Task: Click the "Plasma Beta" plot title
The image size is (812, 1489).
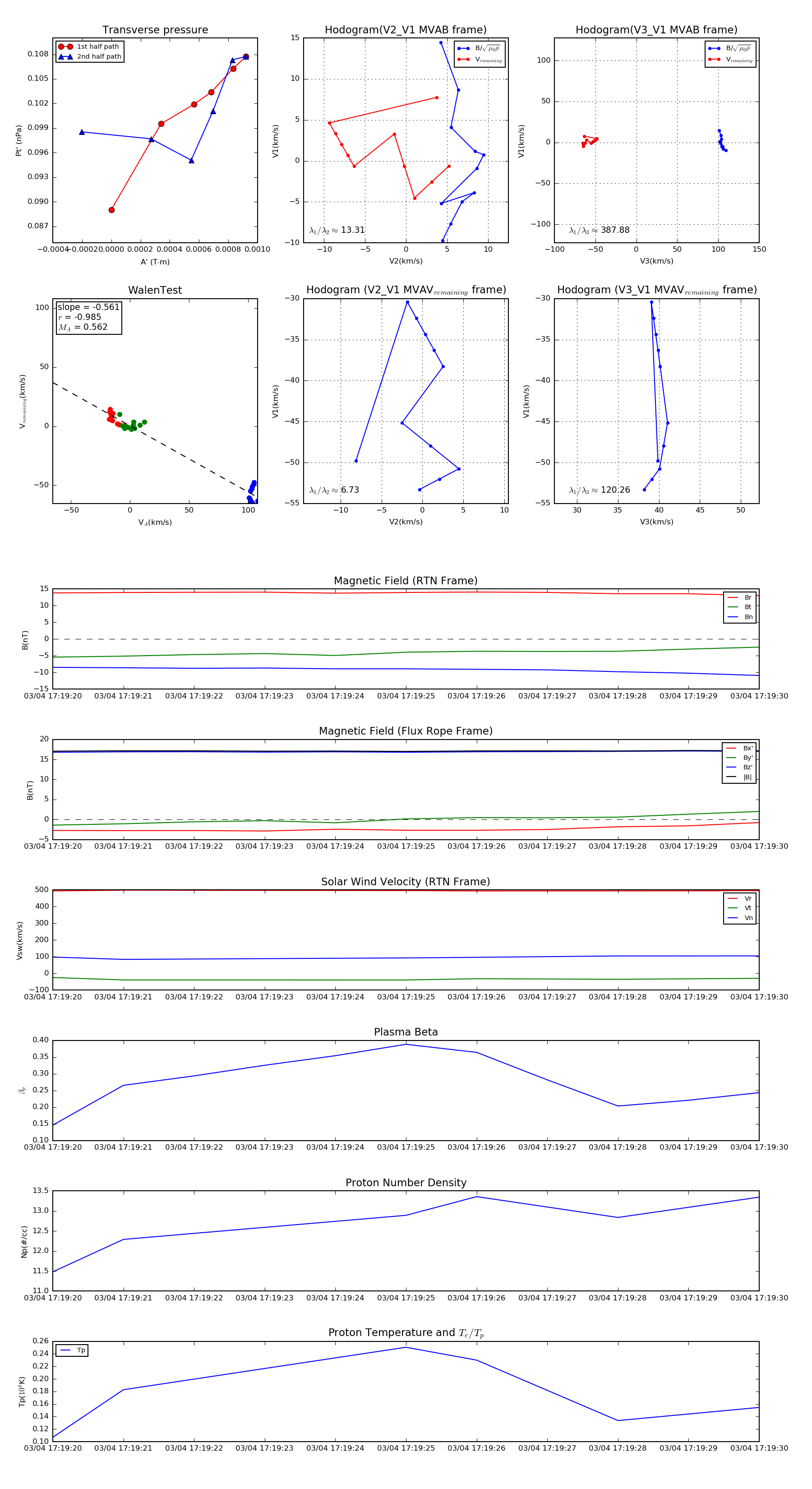Action: [x=406, y=1032]
